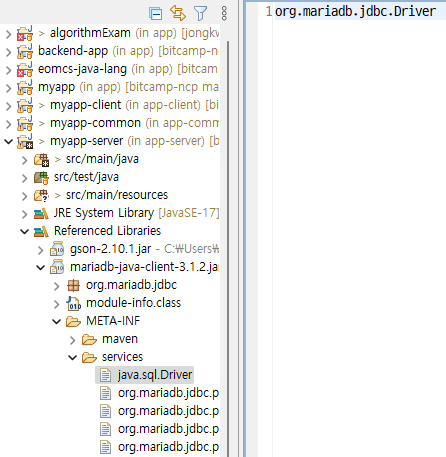Select the java.sql.Driver file
This screenshot has height=457, width=446.
click(155, 375)
